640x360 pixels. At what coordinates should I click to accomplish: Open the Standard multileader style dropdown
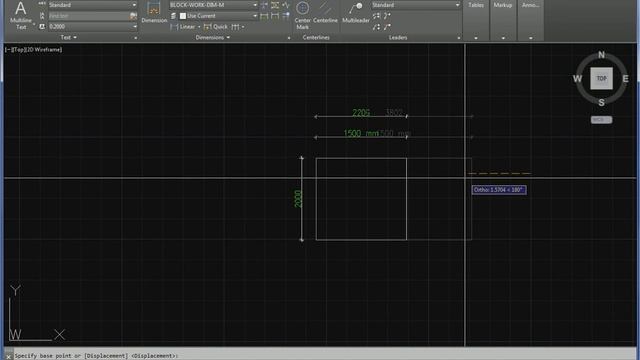tap(416, 5)
